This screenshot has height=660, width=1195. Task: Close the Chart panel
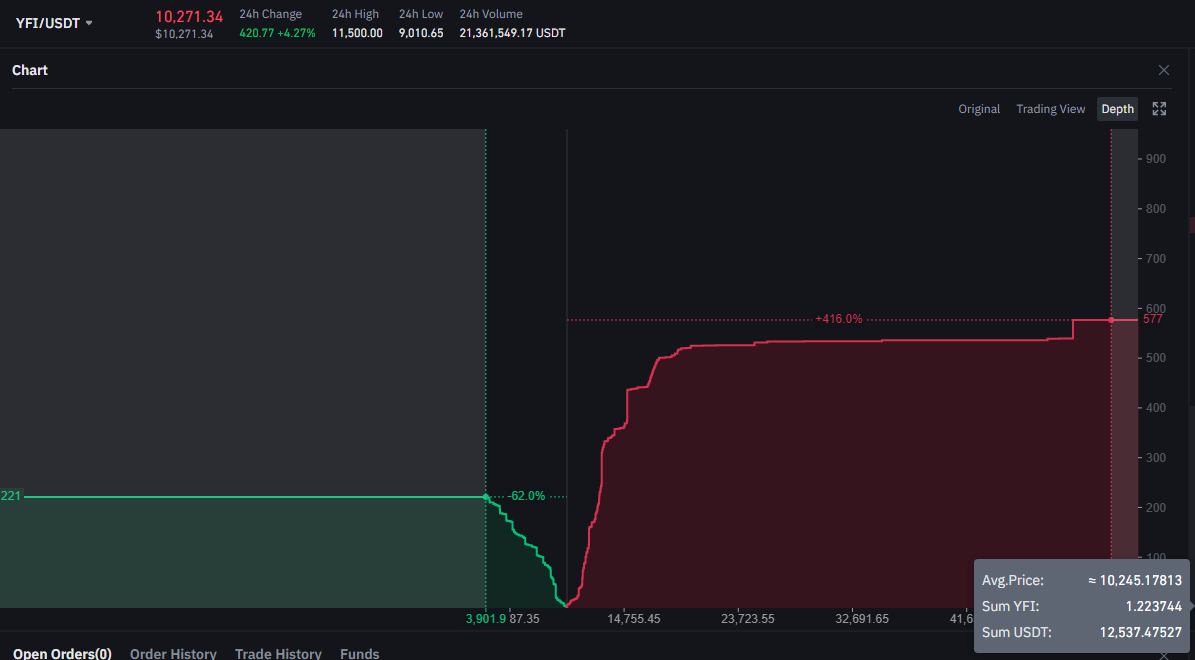click(1164, 70)
